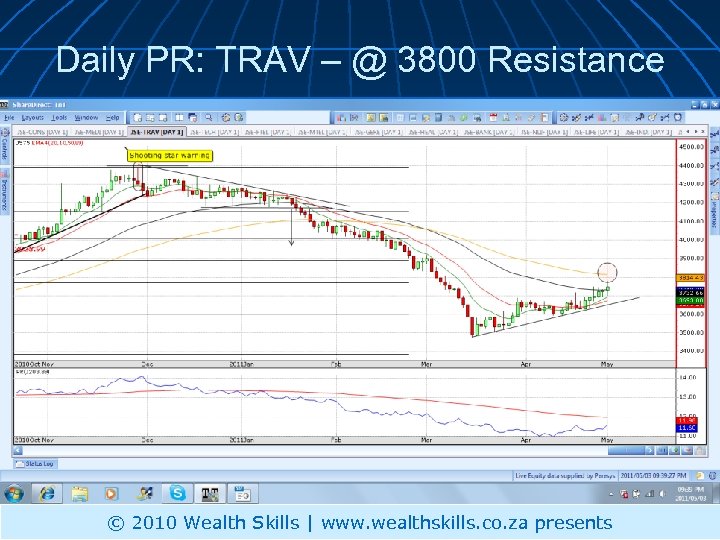Open the File menu
Viewport: 720px width, 540px height.
9,118
